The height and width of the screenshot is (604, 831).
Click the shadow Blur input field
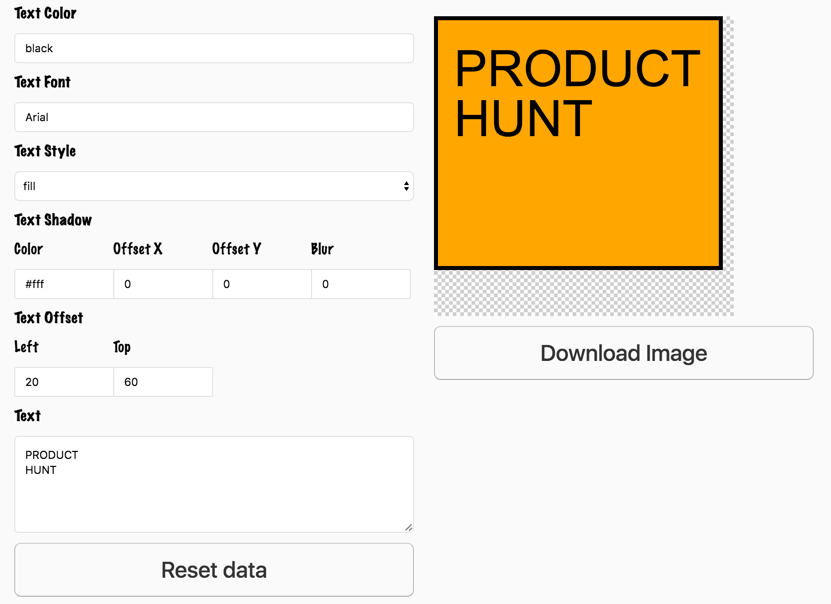coord(360,284)
